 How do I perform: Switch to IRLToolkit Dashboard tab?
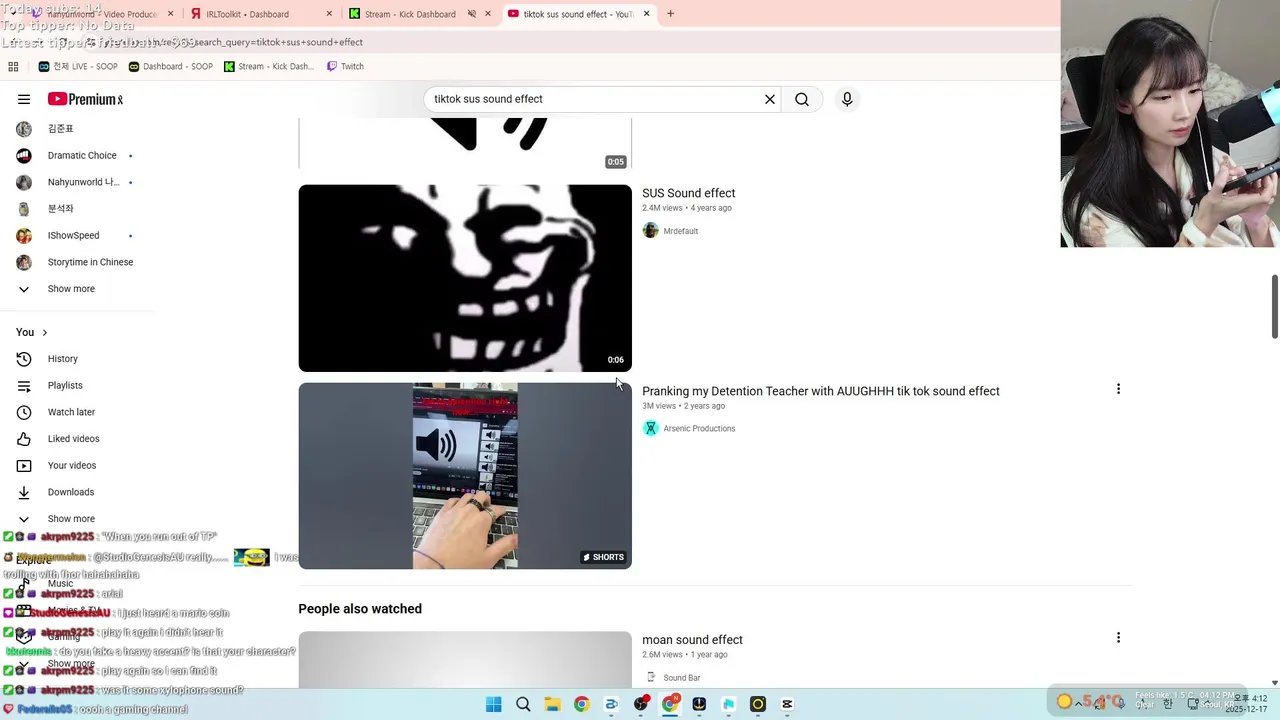259,14
